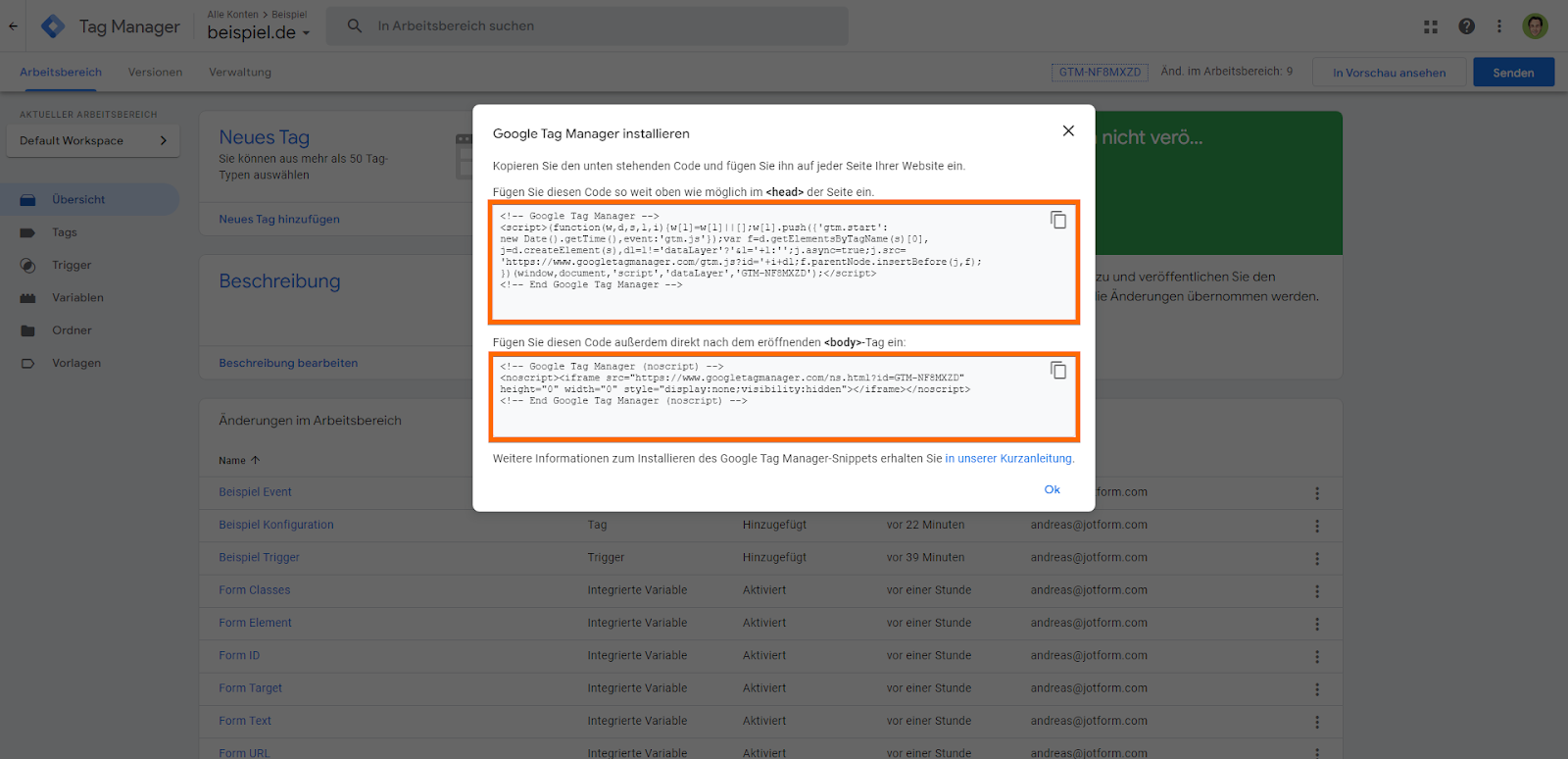This screenshot has height=759, width=1568.
Task: Switch to the Verwaltung tab
Action: click(x=240, y=73)
